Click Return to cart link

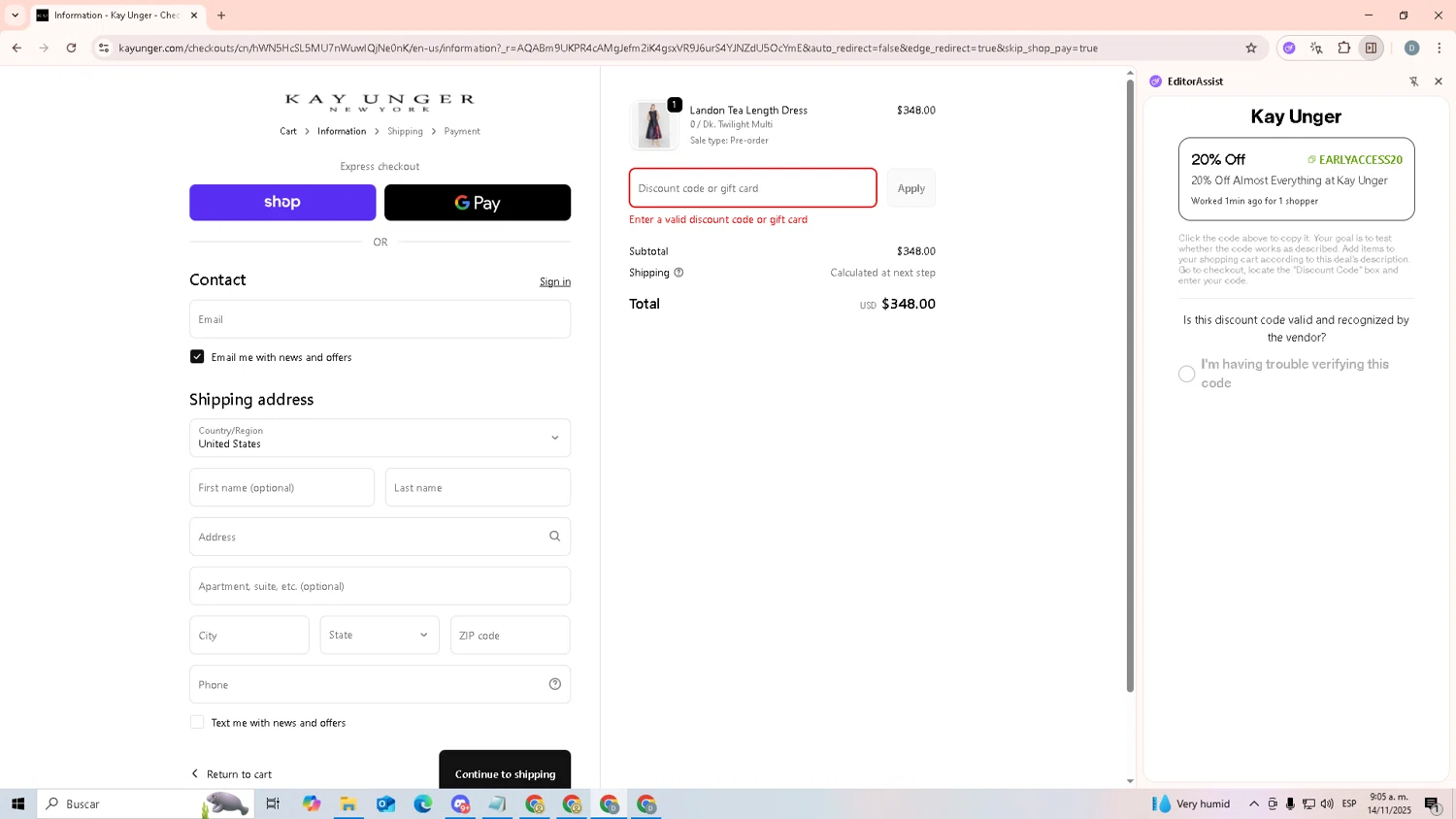coord(231,774)
